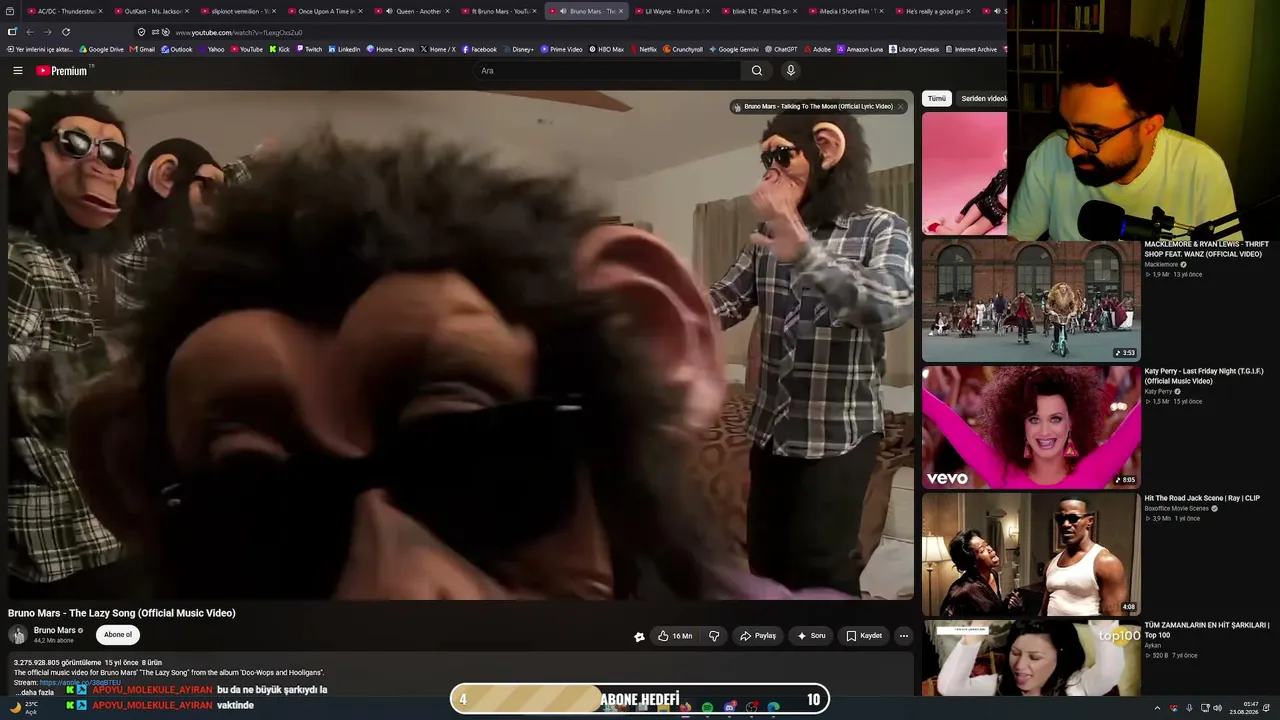Open the Kick bookmark
The width and height of the screenshot is (1280, 720).
279,49
